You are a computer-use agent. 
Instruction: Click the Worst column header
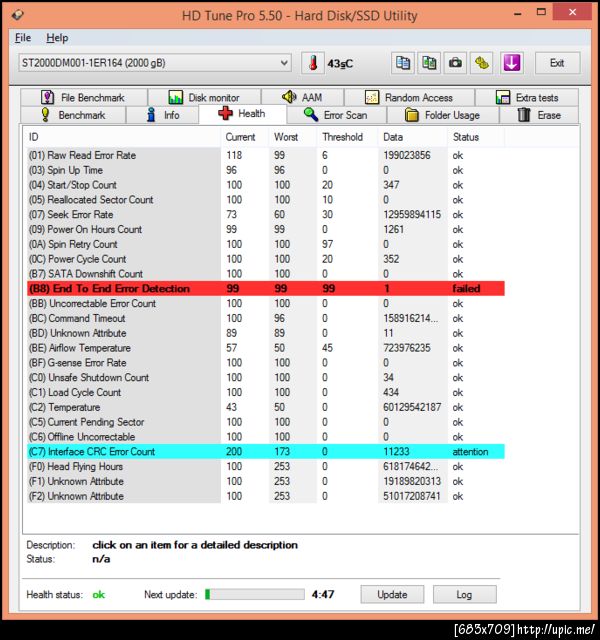pyautogui.click(x=293, y=137)
